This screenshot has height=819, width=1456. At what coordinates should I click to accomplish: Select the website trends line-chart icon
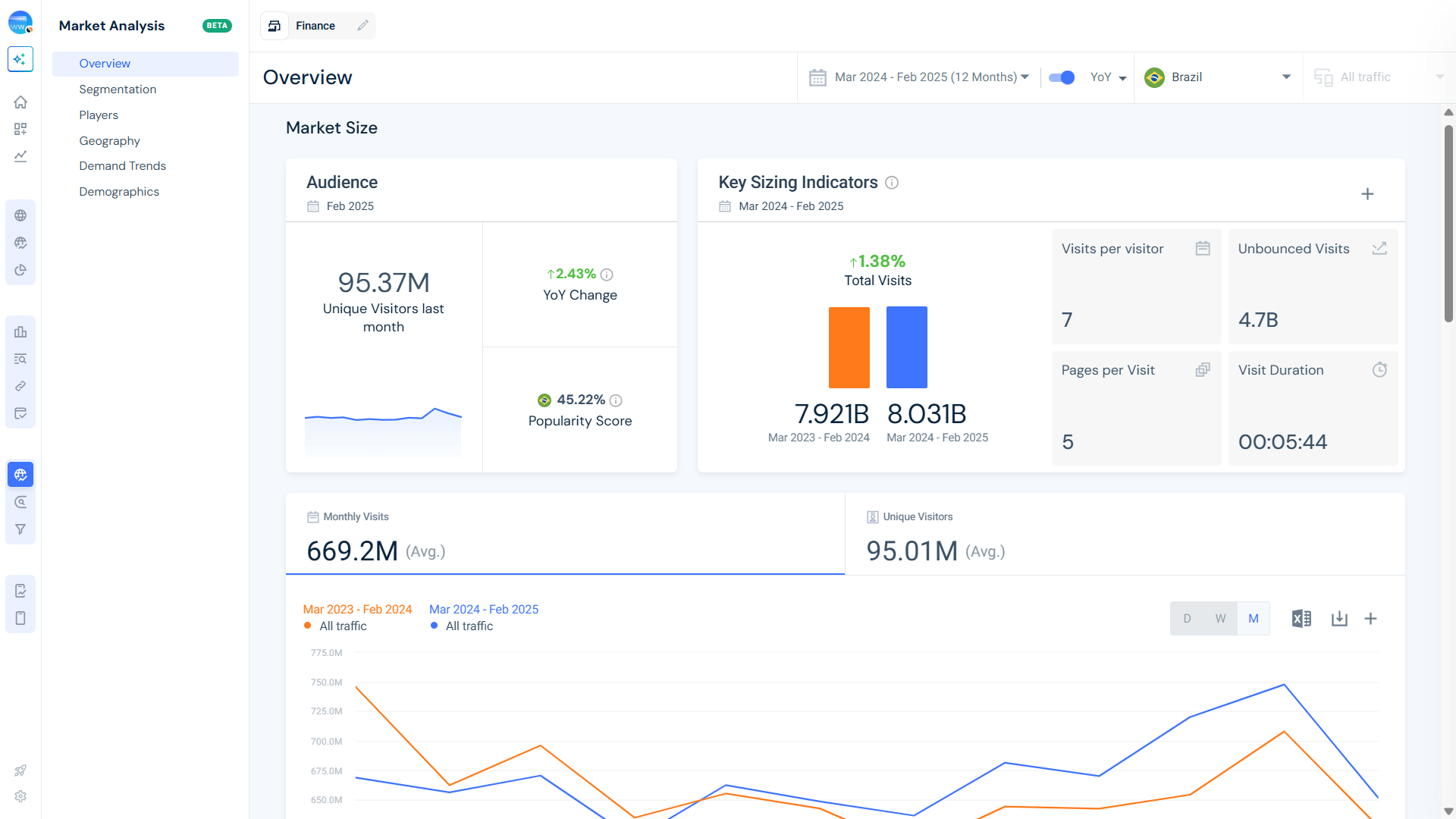tap(20, 156)
